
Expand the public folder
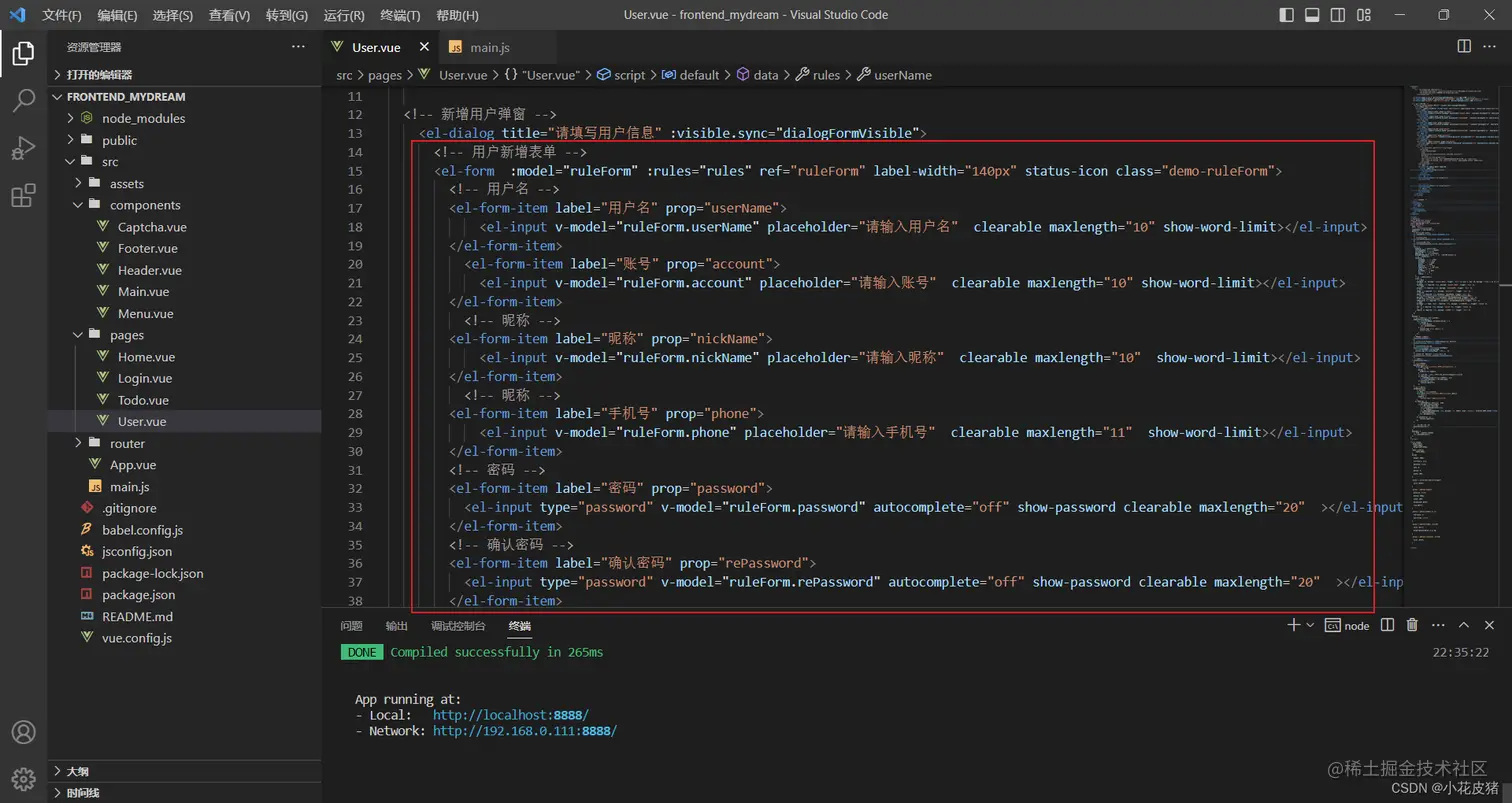(x=185, y=140)
